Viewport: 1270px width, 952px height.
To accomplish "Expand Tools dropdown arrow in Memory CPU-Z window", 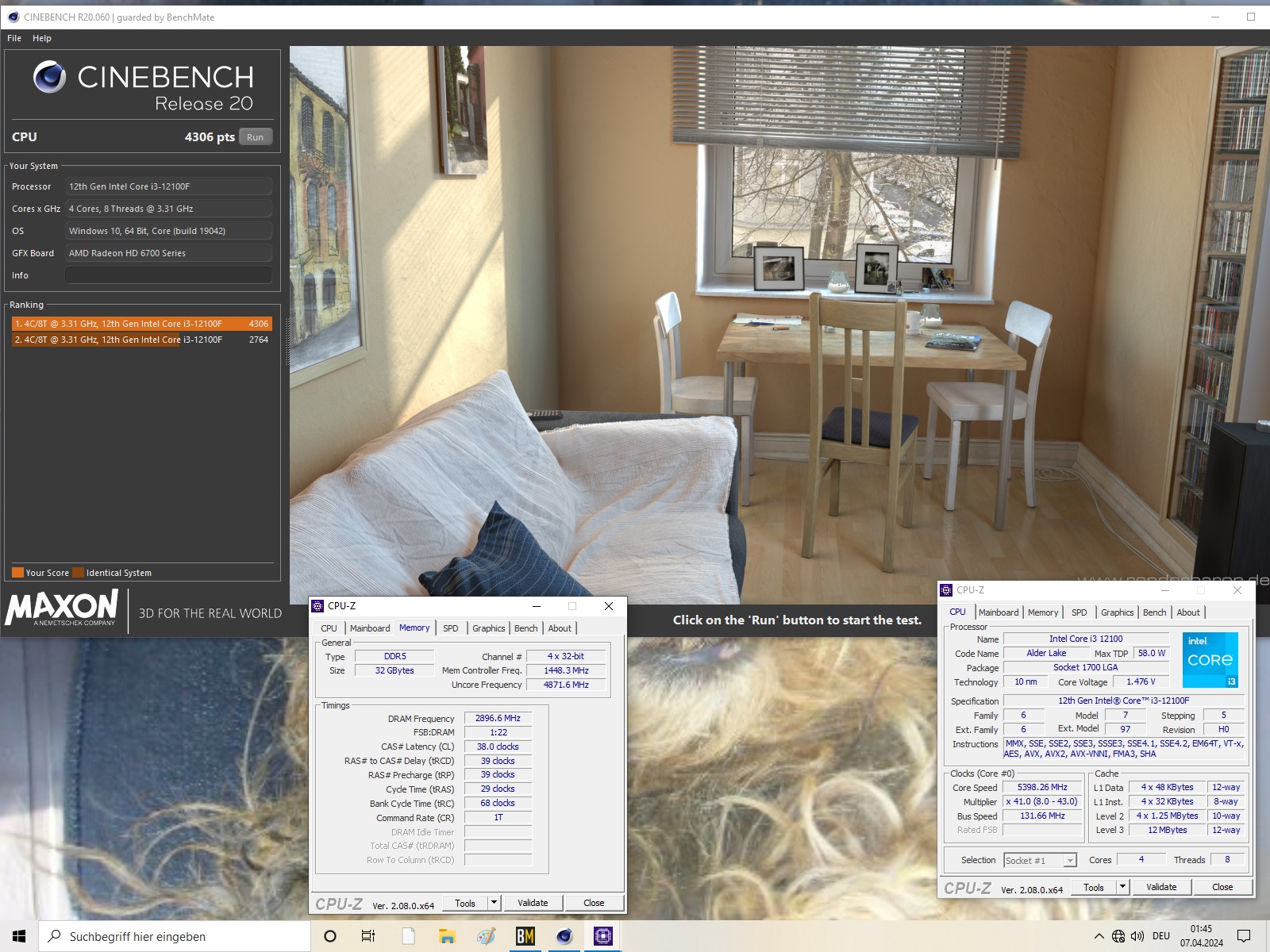I will point(494,903).
